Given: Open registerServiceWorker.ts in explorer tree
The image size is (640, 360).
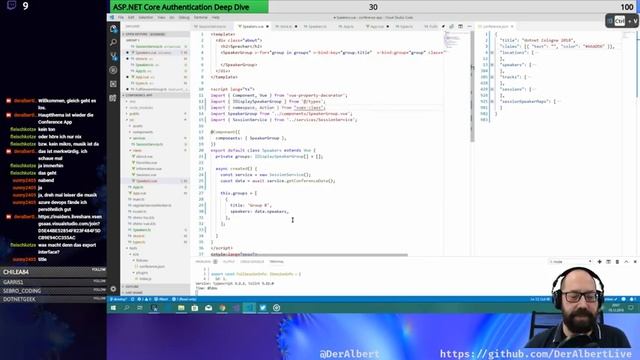Looking at the screenshot, I should pos(152,205).
